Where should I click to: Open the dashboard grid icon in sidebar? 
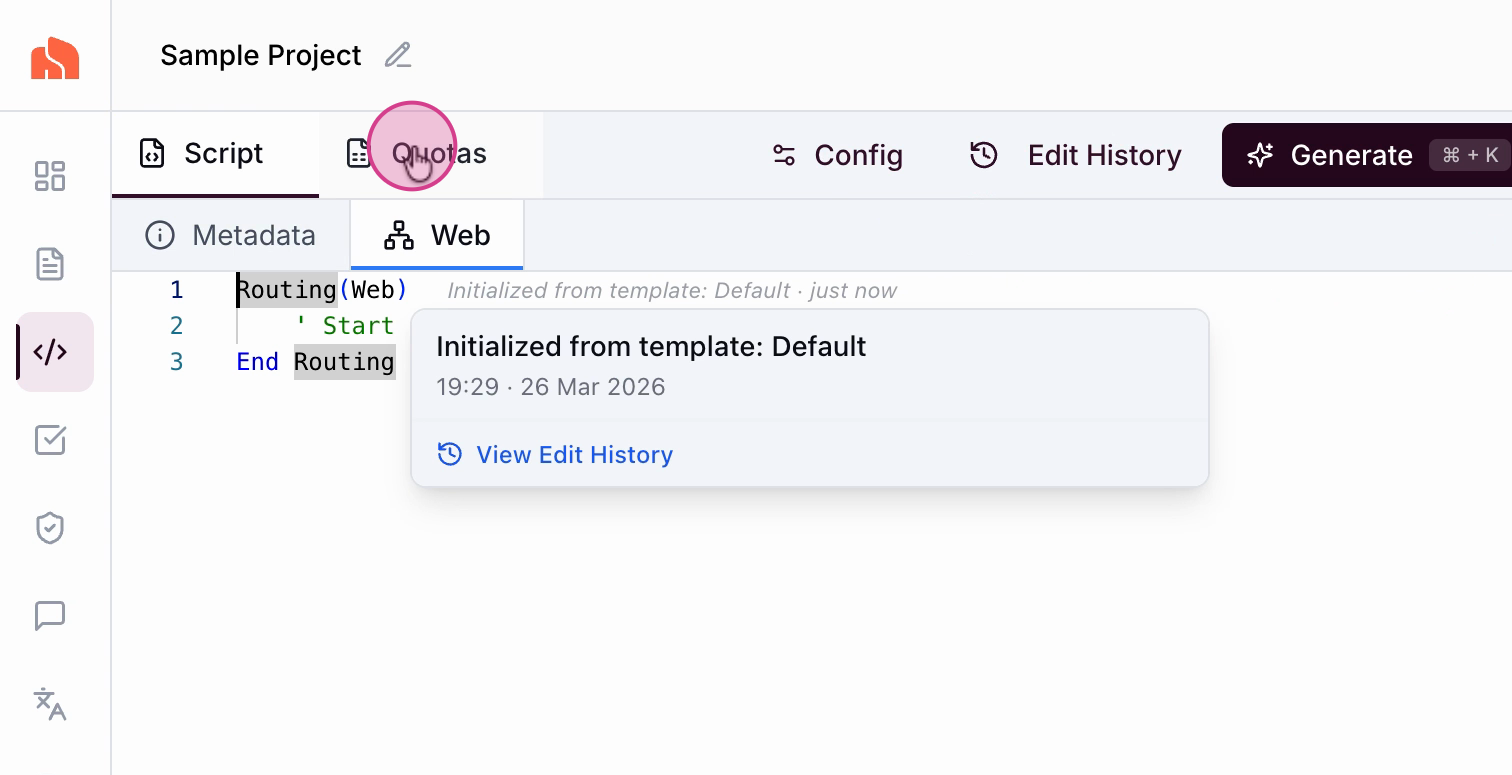point(50,176)
